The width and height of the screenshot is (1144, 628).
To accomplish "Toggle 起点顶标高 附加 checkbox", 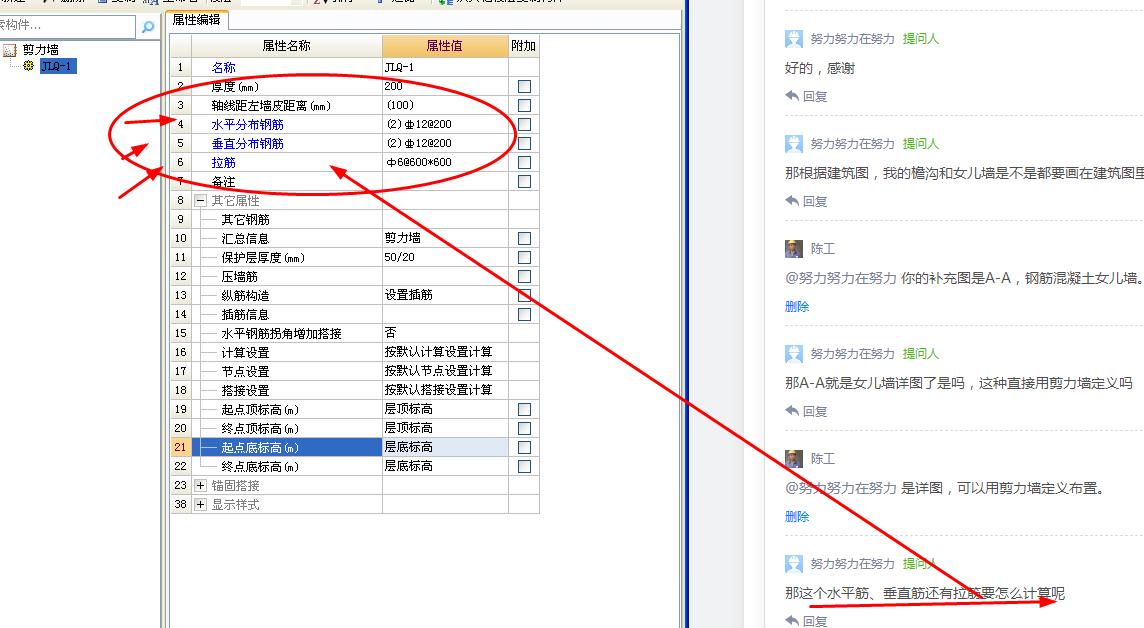I will point(524,409).
